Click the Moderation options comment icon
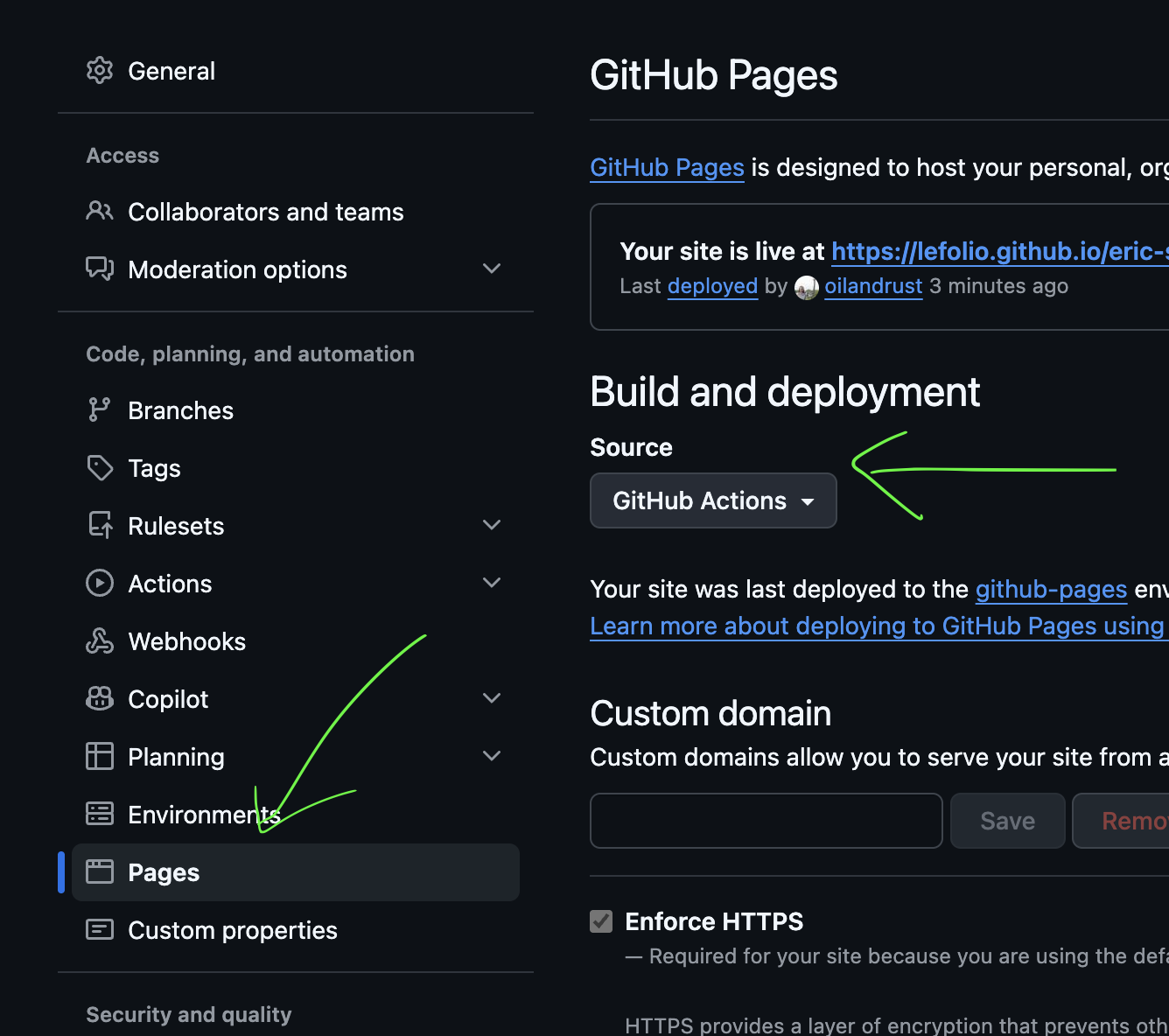Viewport: 1169px width, 1036px height. (100, 269)
